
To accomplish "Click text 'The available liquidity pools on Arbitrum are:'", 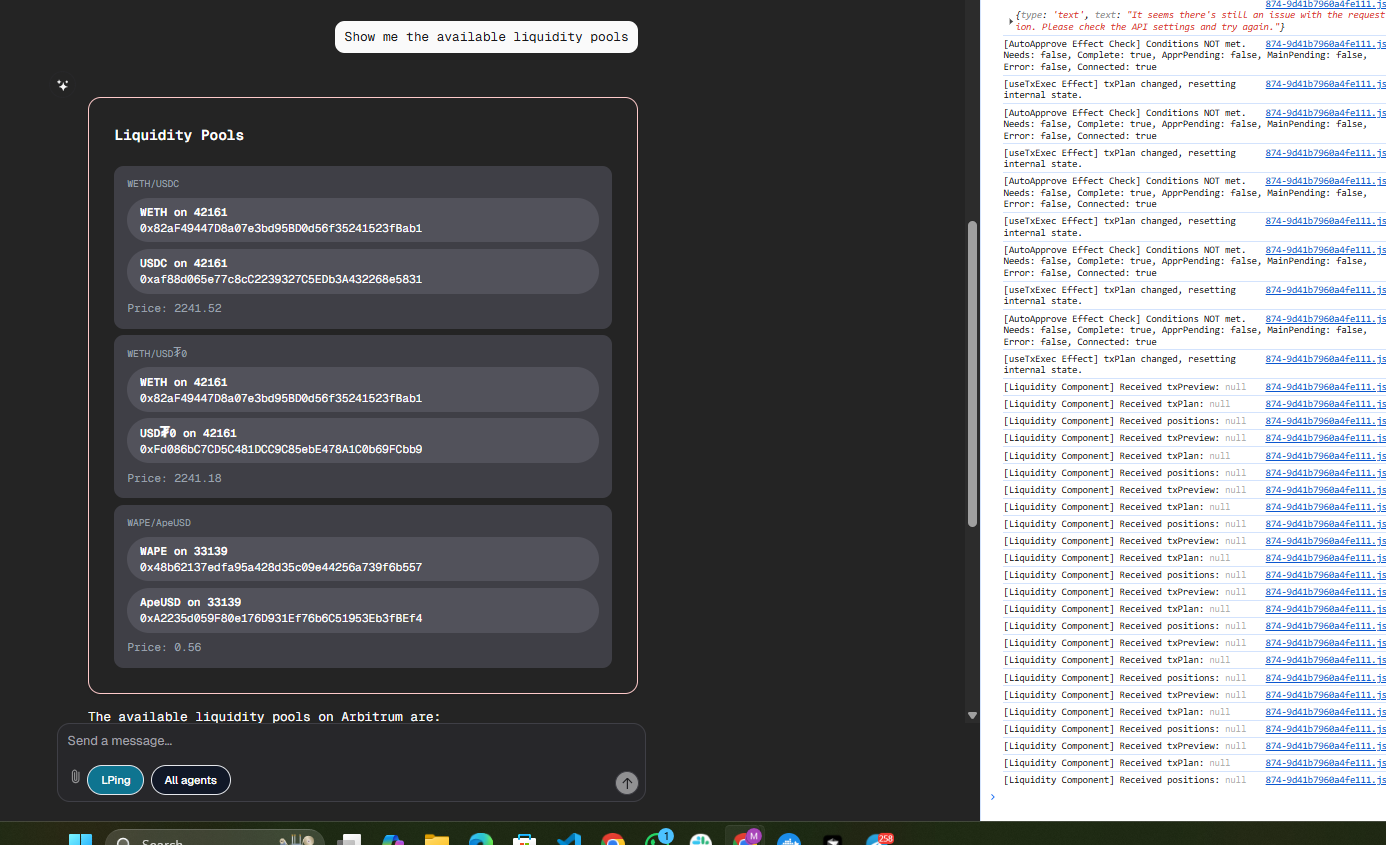I will 264,716.
